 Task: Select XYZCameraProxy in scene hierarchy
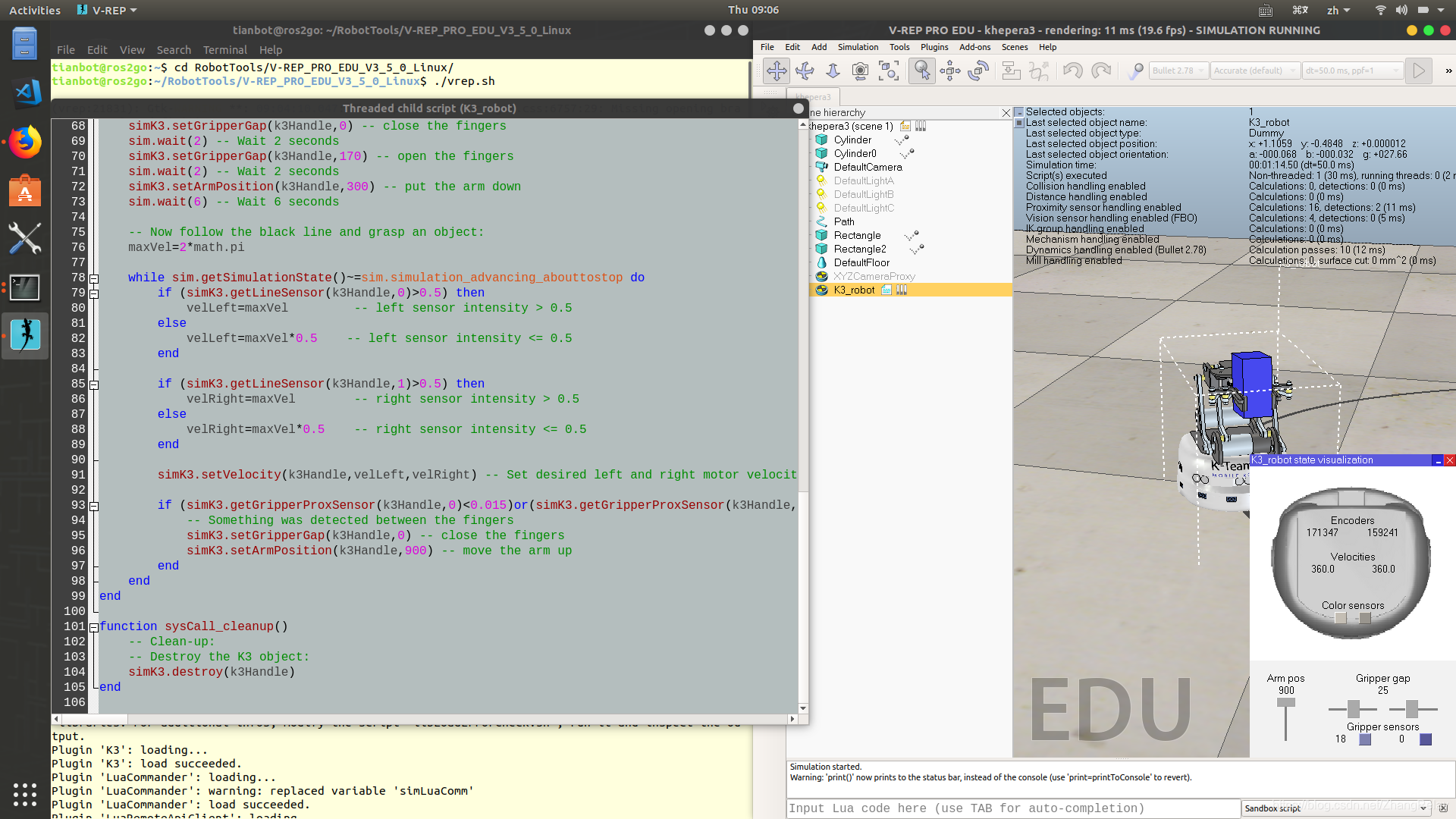click(x=874, y=276)
